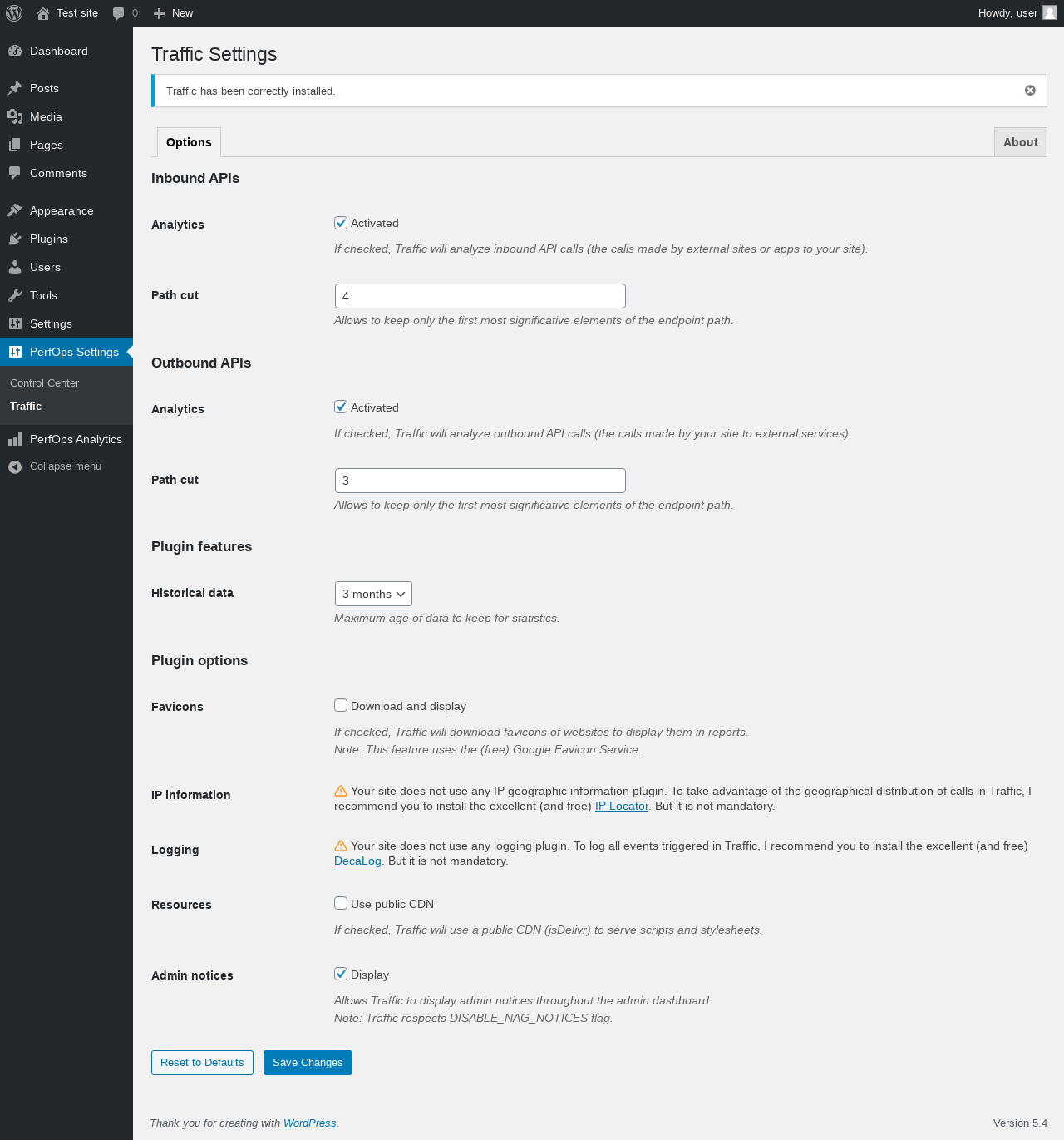Click the Dashboard gauge icon in sidebar
Screen dimensions: 1064x1140
tap(15, 51)
